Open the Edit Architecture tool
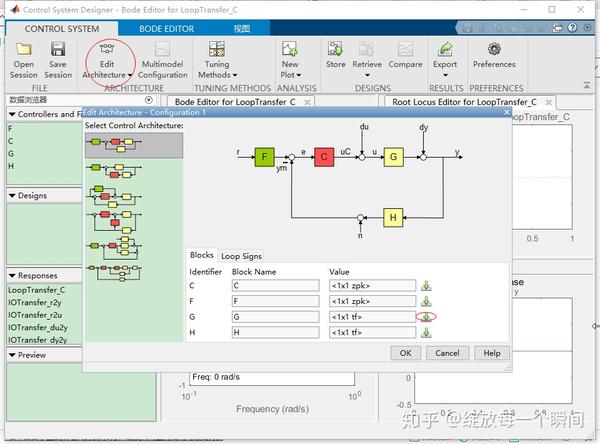600x444 pixels. [x=107, y=60]
